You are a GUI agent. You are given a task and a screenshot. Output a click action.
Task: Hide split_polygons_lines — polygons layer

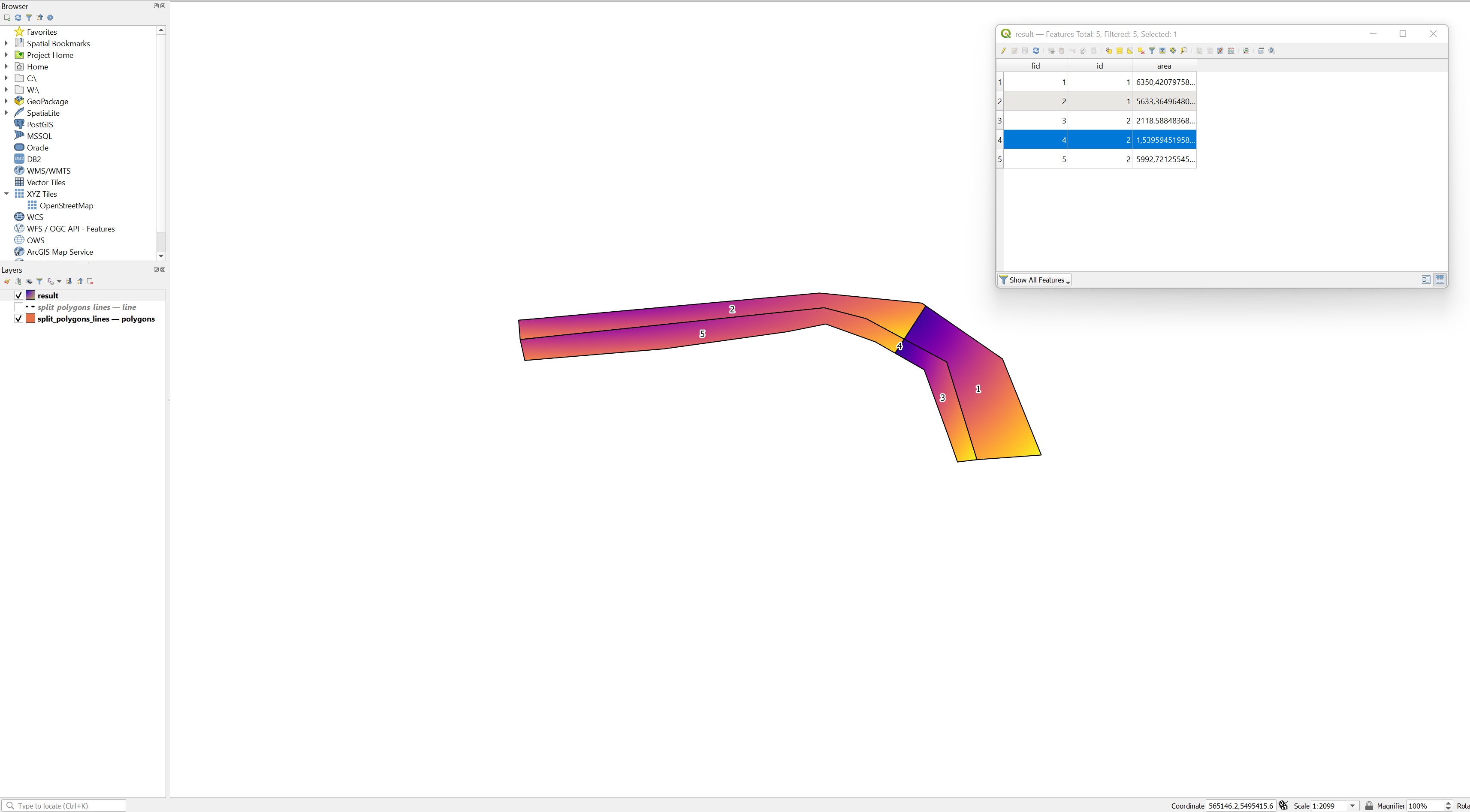[19, 319]
